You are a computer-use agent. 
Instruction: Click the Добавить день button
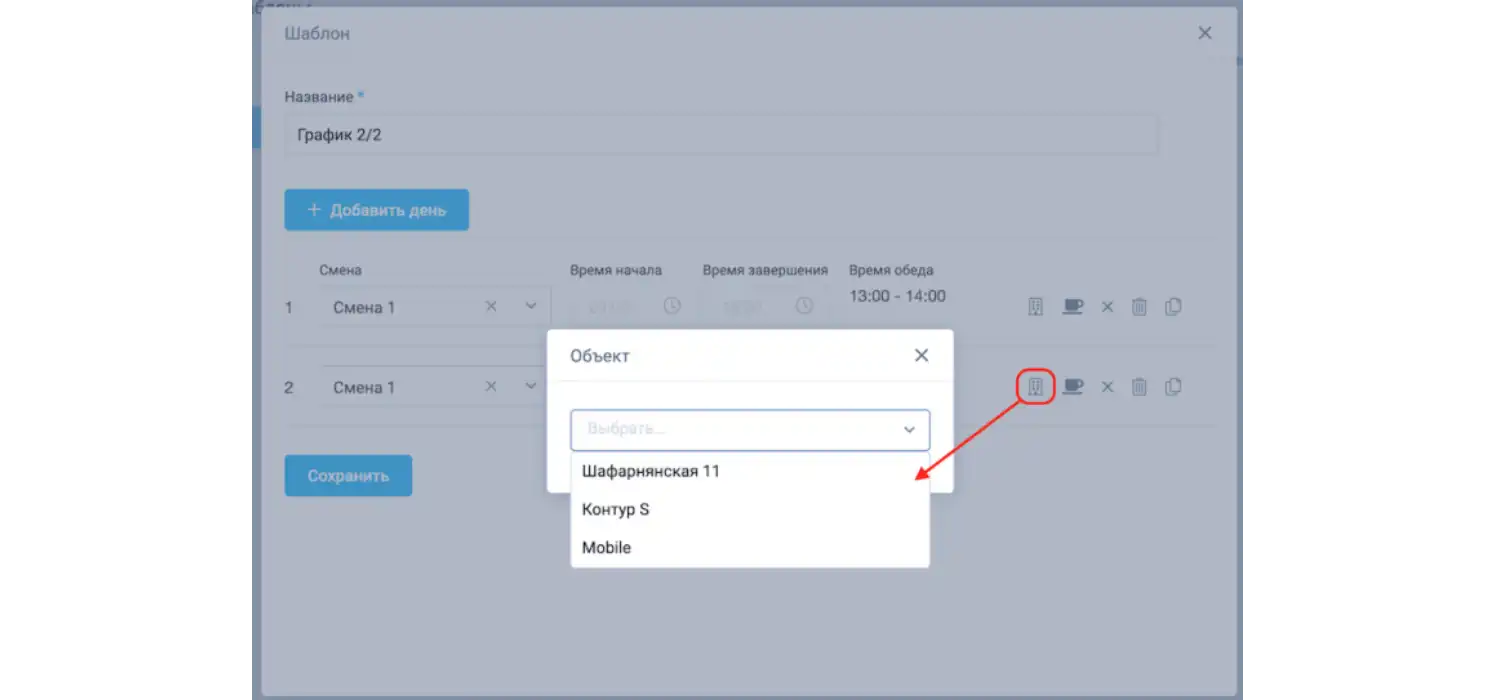click(x=377, y=210)
